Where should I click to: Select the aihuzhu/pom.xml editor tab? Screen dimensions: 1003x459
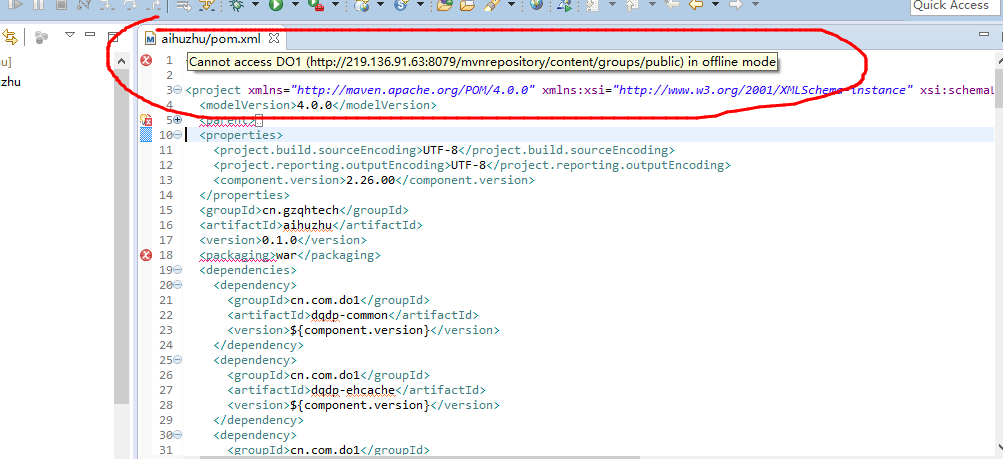coord(210,39)
